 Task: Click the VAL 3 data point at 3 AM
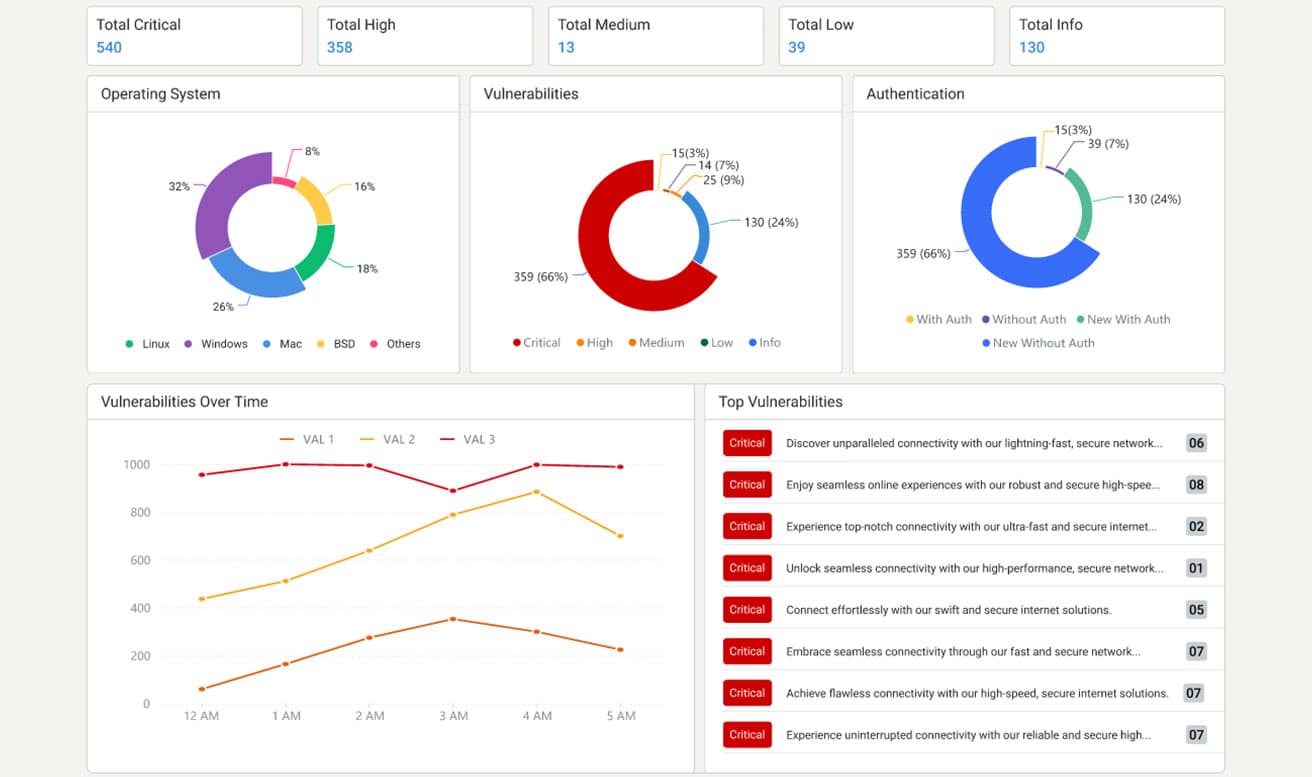pos(453,491)
